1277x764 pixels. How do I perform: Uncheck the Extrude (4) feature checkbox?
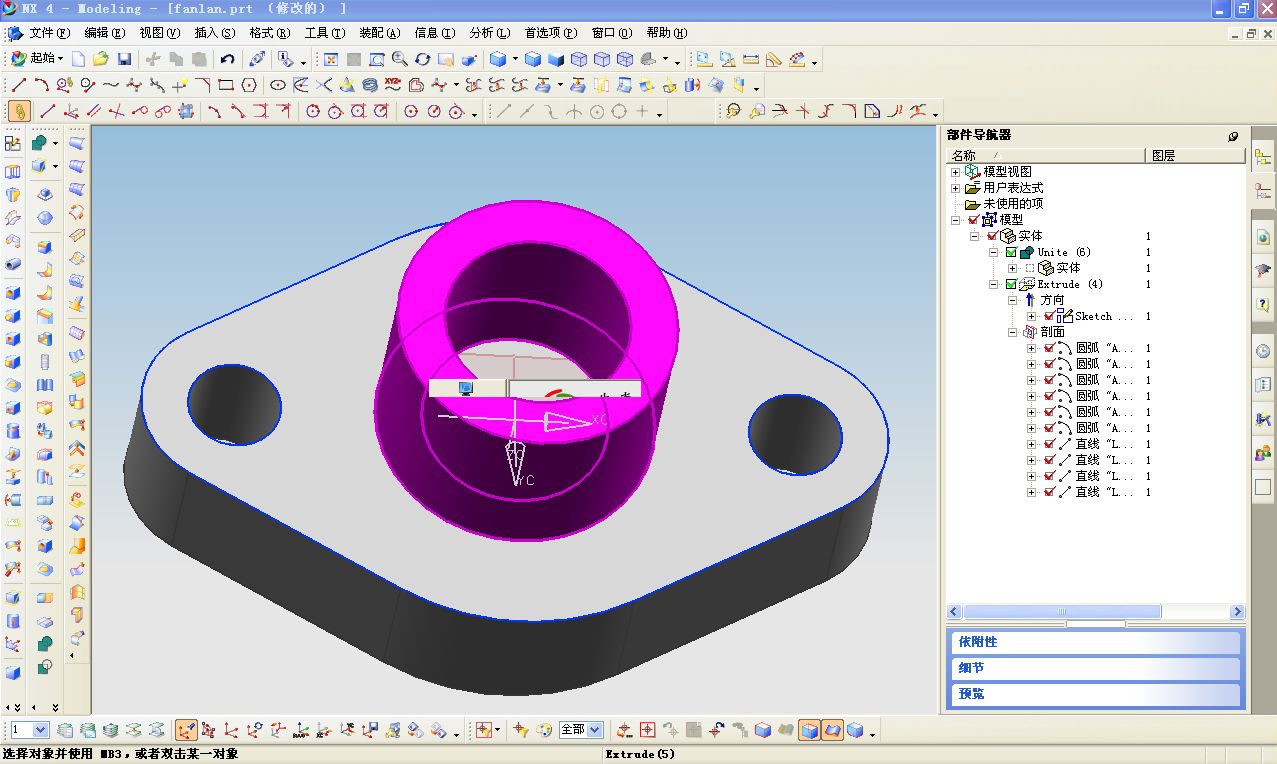(1011, 284)
